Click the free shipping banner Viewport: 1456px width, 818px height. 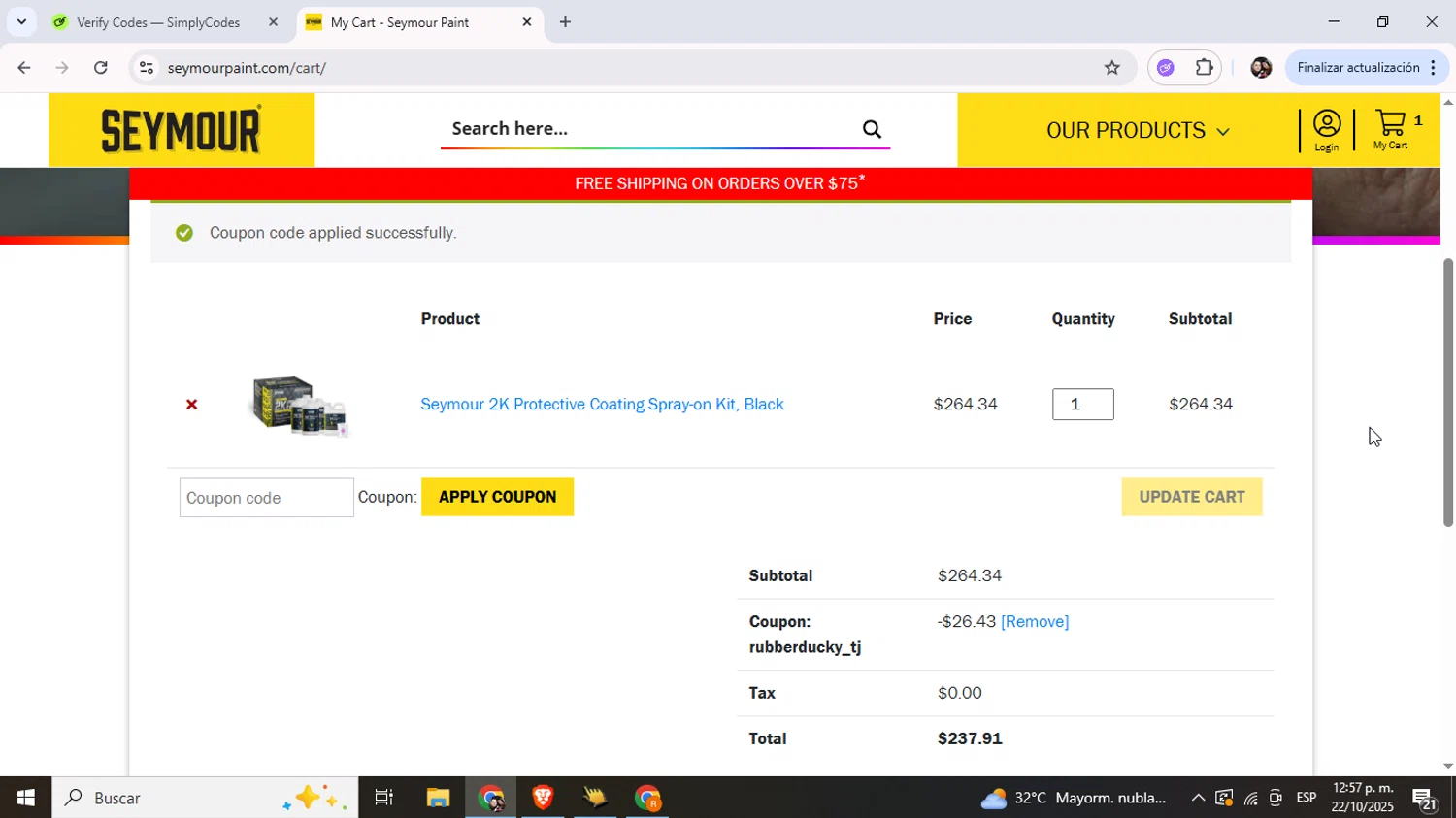click(720, 183)
